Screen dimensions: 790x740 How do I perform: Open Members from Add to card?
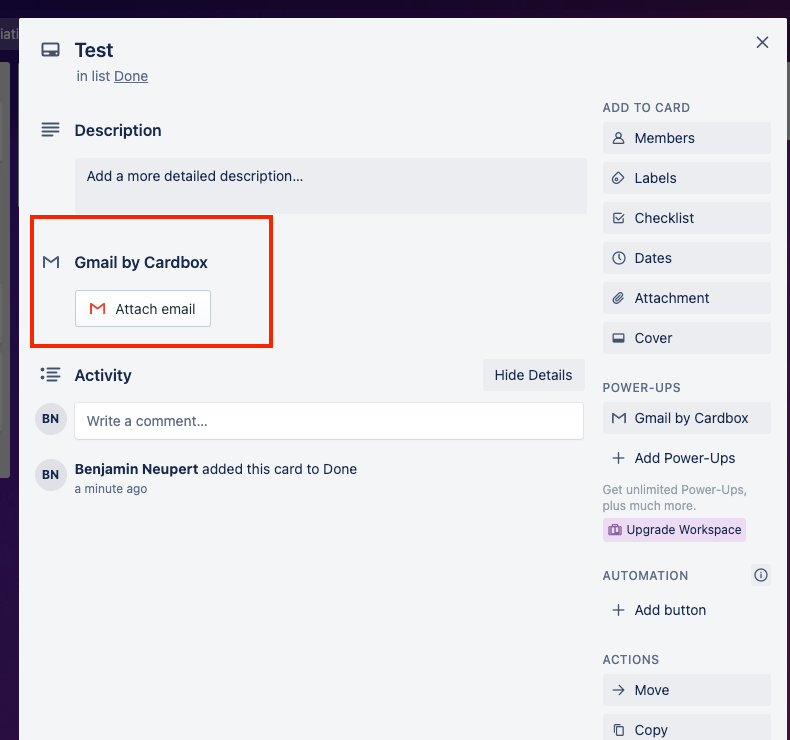(686, 138)
